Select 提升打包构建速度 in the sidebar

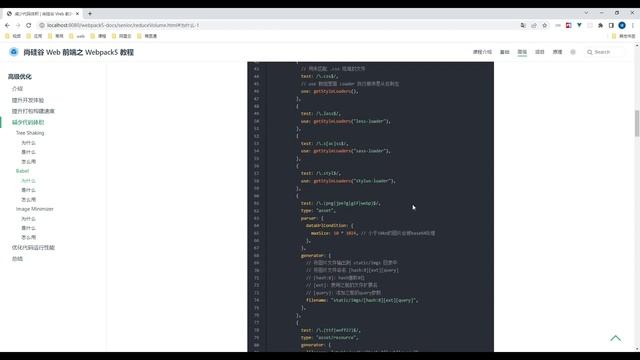(x=33, y=111)
